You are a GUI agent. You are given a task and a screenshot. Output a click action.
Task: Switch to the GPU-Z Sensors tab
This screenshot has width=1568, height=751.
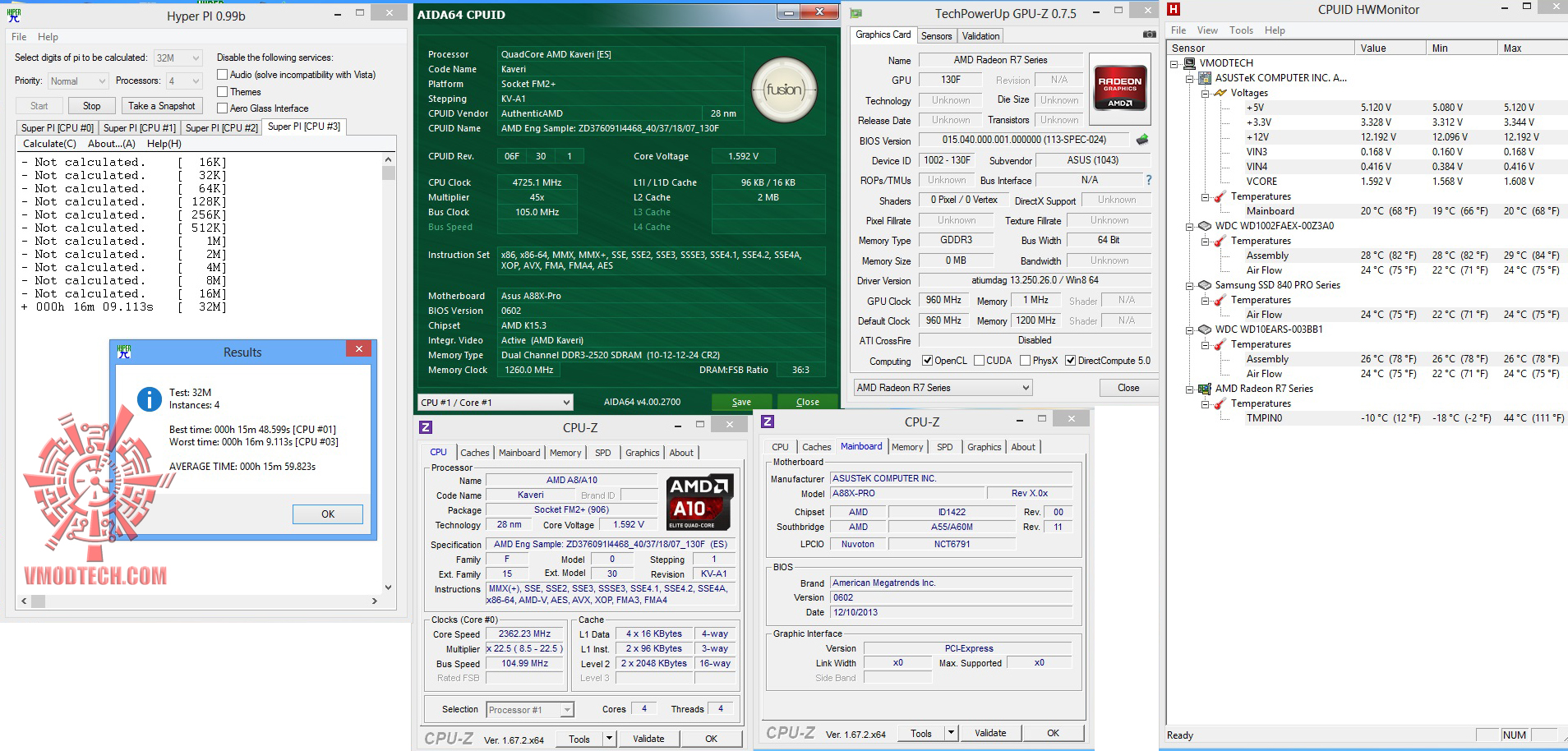[936, 36]
